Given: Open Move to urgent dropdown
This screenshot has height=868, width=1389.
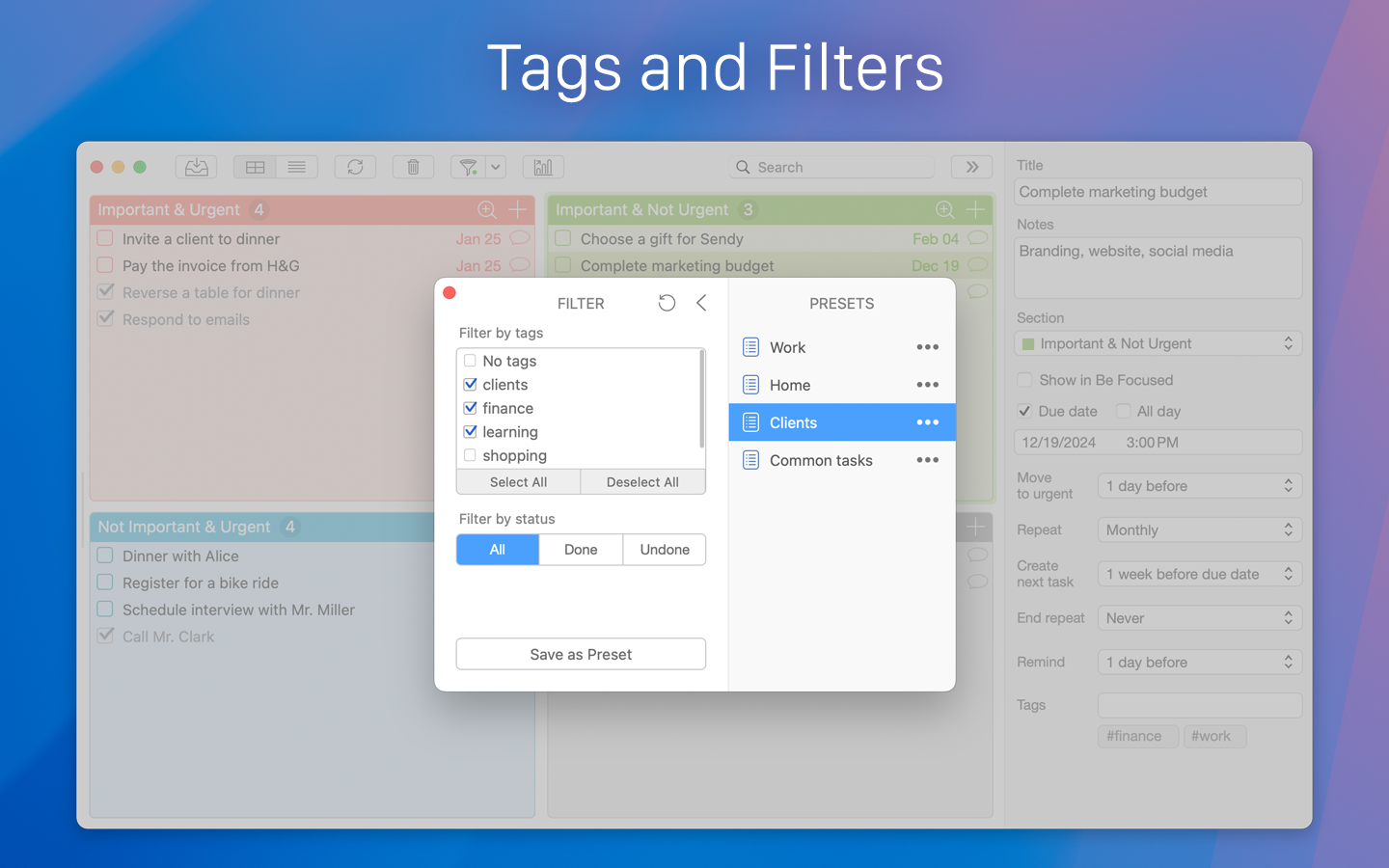Looking at the screenshot, I should [1200, 486].
